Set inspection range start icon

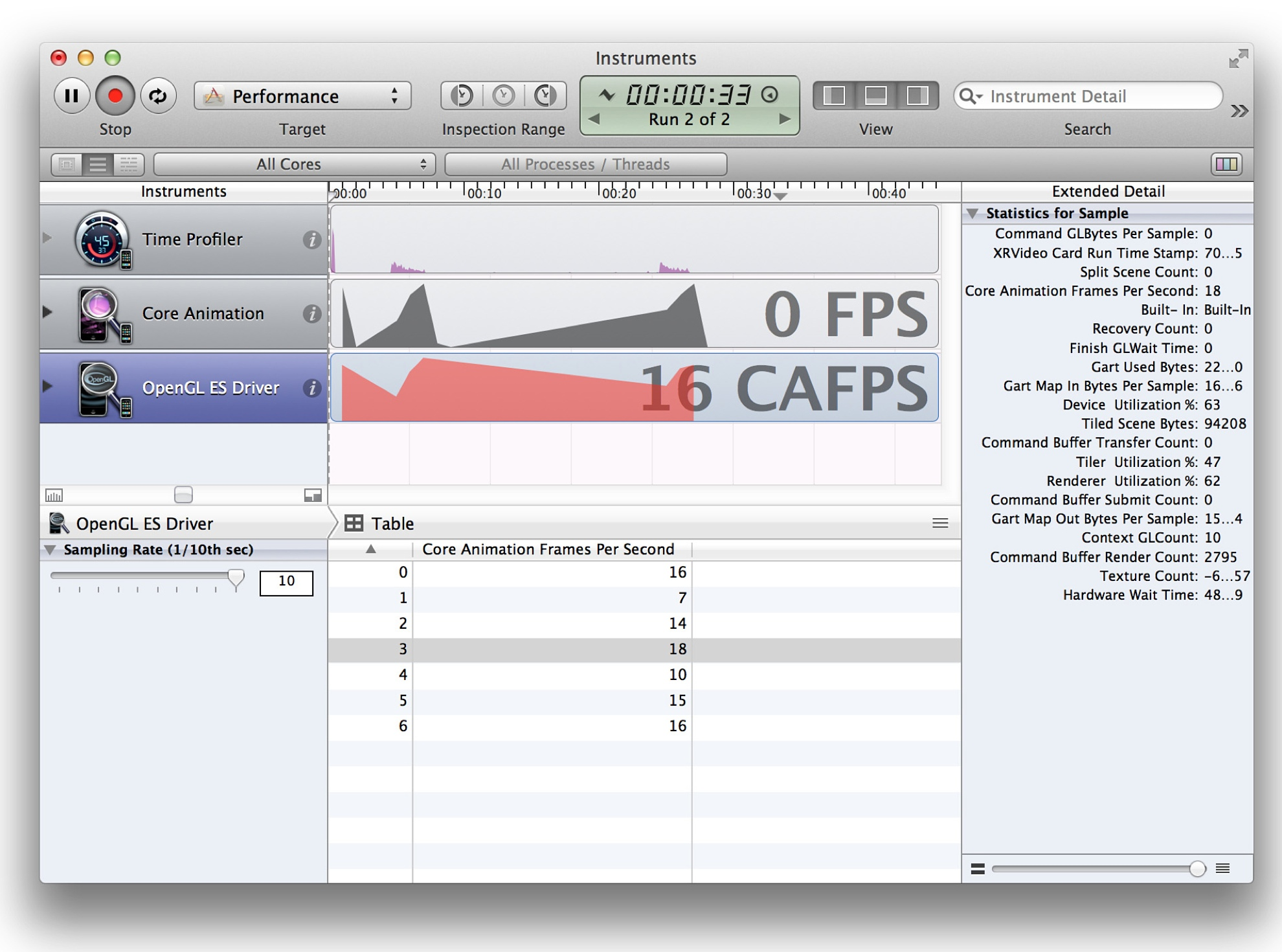(x=462, y=96)
